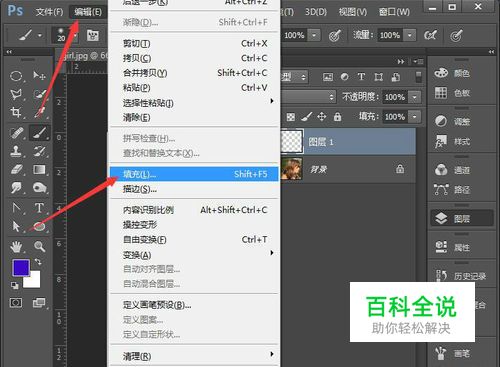Screen dimensions: 500x367
Task: Select the Clone Stamp tool
Action: [16, 151]
